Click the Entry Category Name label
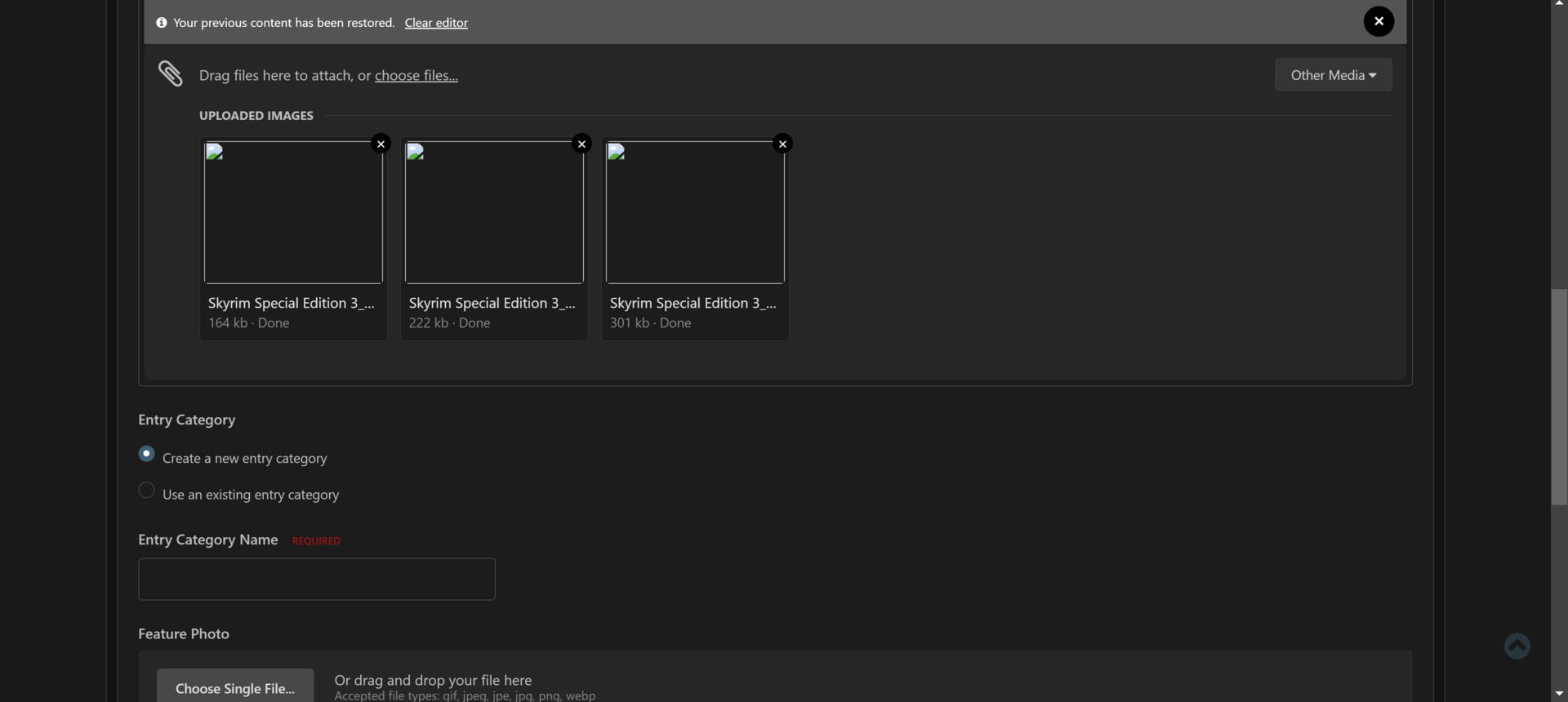Screen dimensions: 1568x702 (208, 540)
